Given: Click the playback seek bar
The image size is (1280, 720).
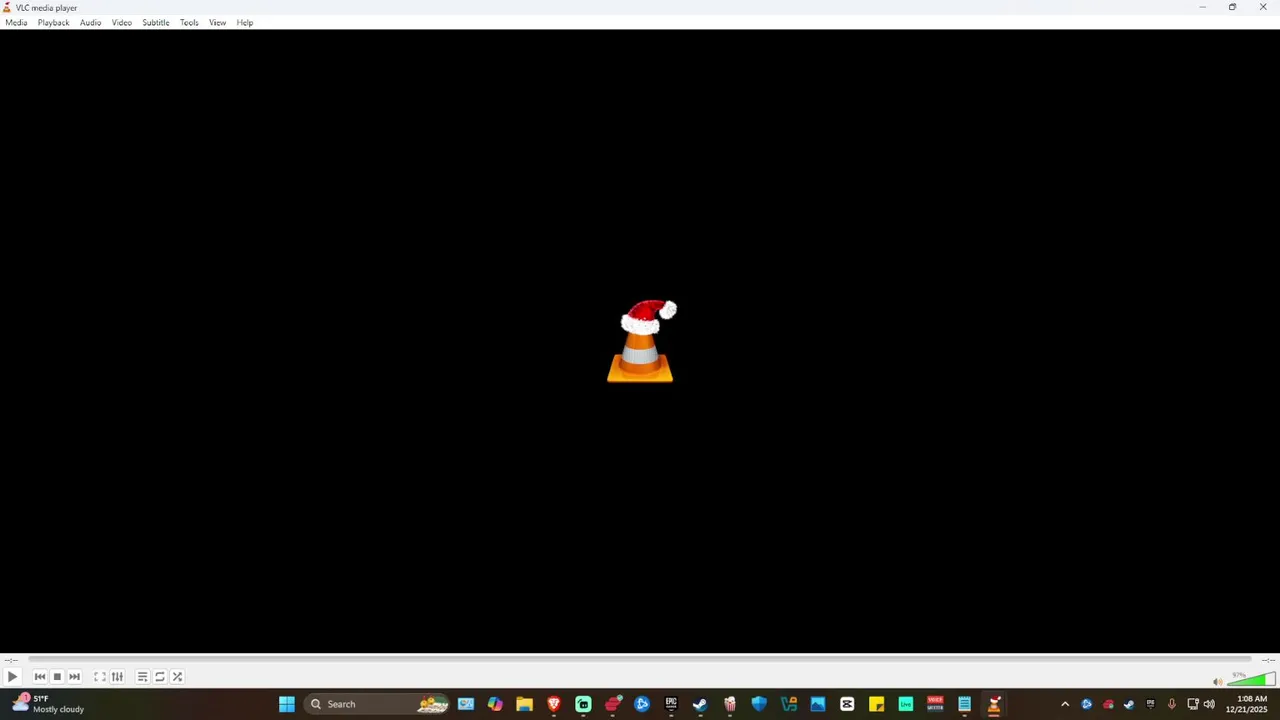Looking at the screenshot, I should [640, 659].
